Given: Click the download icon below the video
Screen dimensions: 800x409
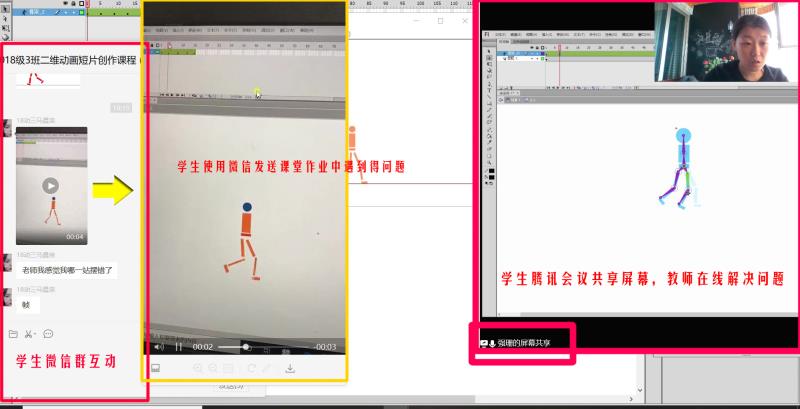Looking at the screenshot, I should point(290,368).
